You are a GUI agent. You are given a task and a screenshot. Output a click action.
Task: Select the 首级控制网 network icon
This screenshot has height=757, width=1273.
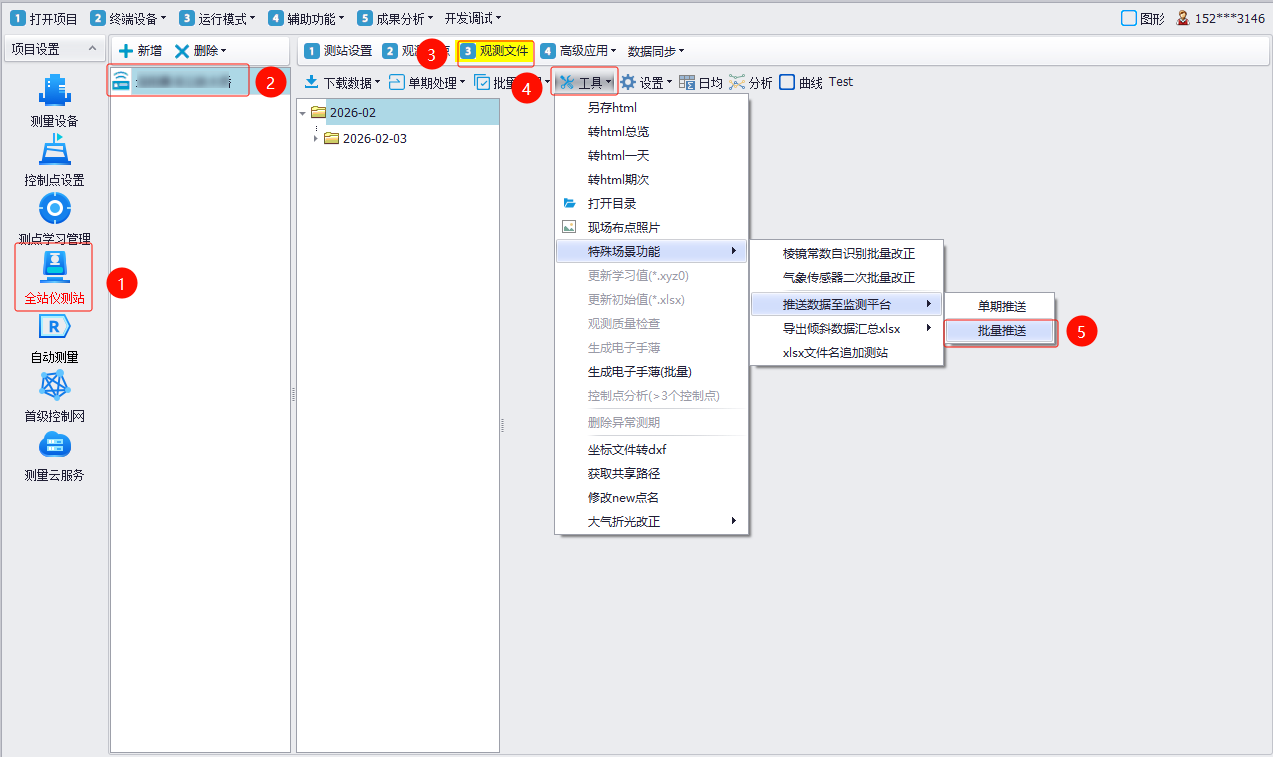tap(54, 387)
